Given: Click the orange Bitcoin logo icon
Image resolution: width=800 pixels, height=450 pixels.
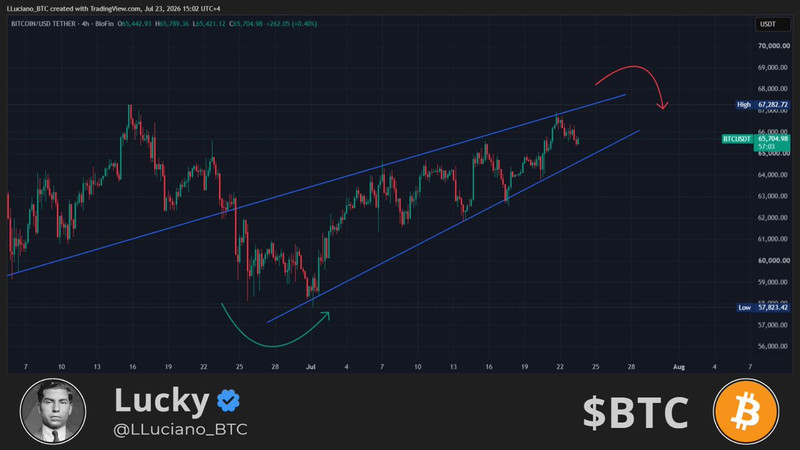Looking at the screenshot, I should point(745,411).
